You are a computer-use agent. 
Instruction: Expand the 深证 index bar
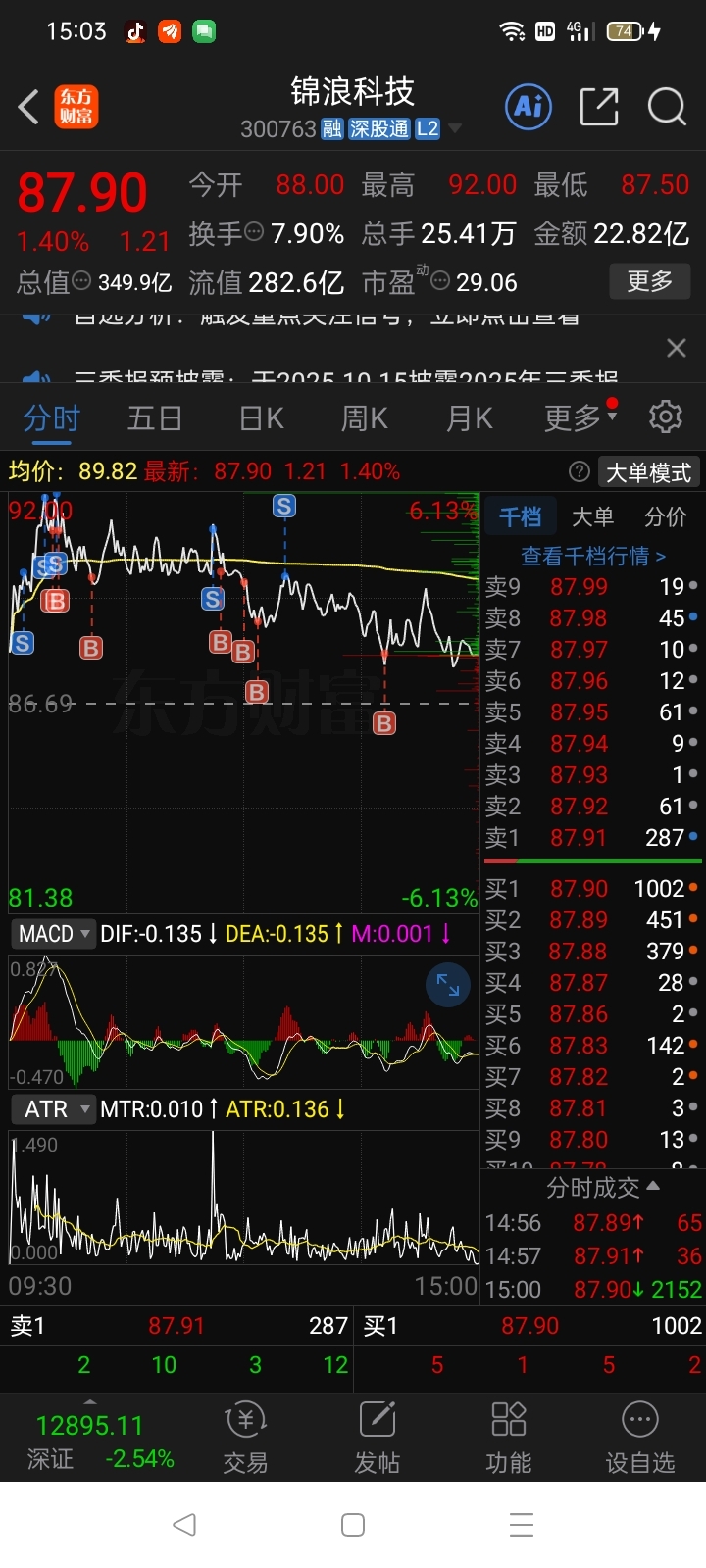pyautogui.click(x=90, y=1401)
